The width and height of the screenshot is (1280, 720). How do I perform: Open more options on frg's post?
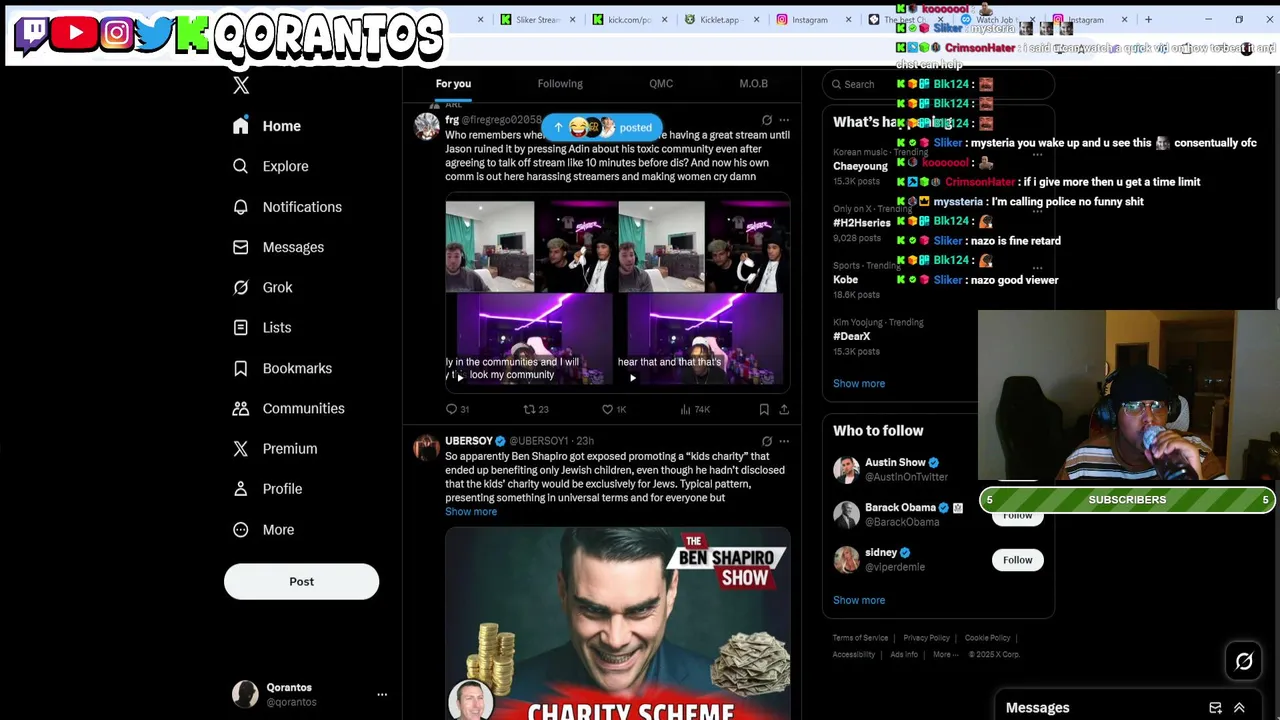tap(784, 120)
